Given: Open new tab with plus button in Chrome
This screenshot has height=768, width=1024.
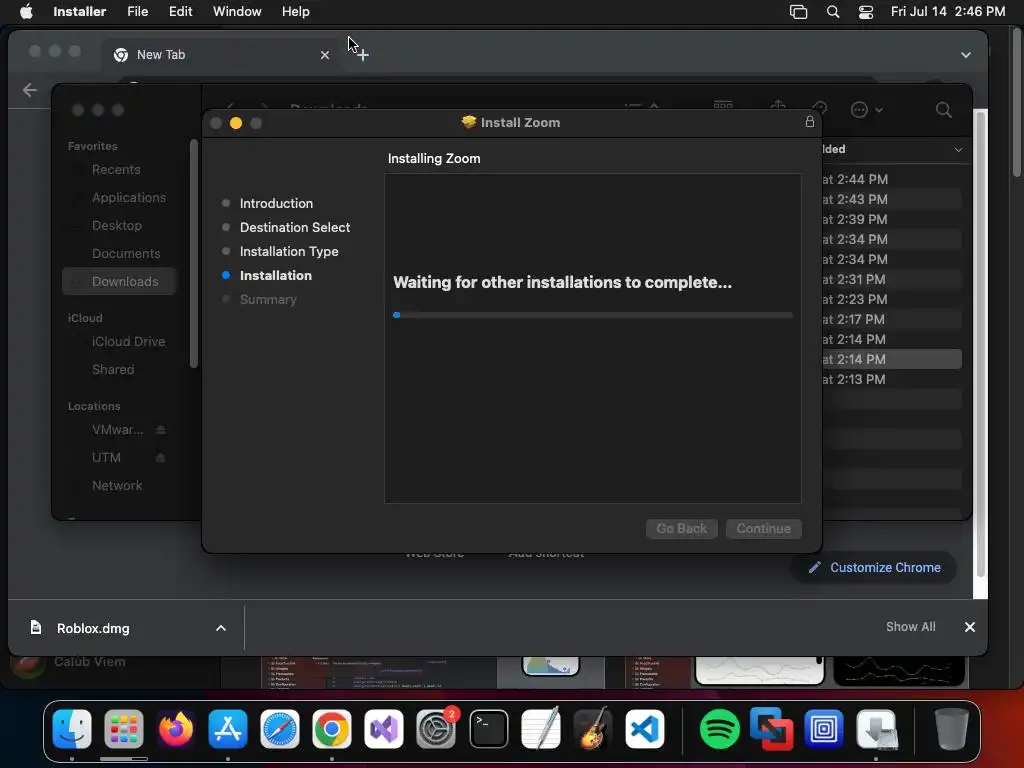Looking at the screenshot, I should (363, 55).
